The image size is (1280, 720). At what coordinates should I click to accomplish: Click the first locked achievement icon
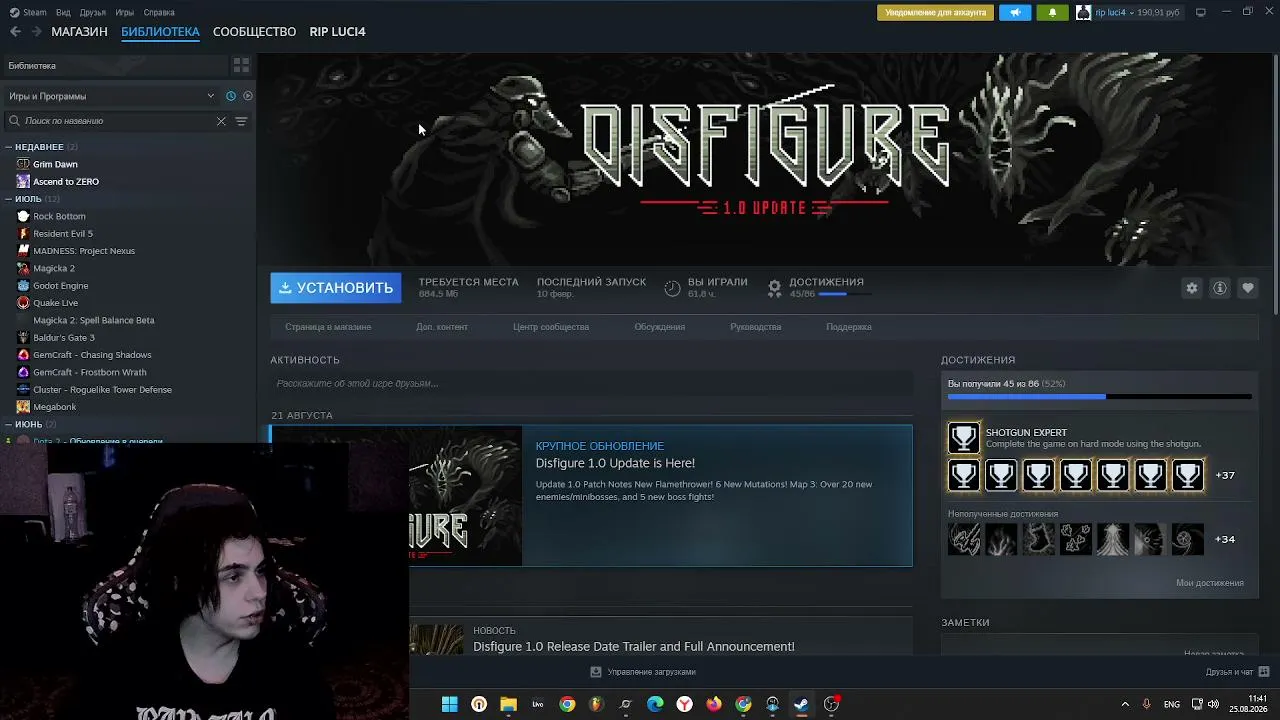pyautogui.click(x=964, y=539)
